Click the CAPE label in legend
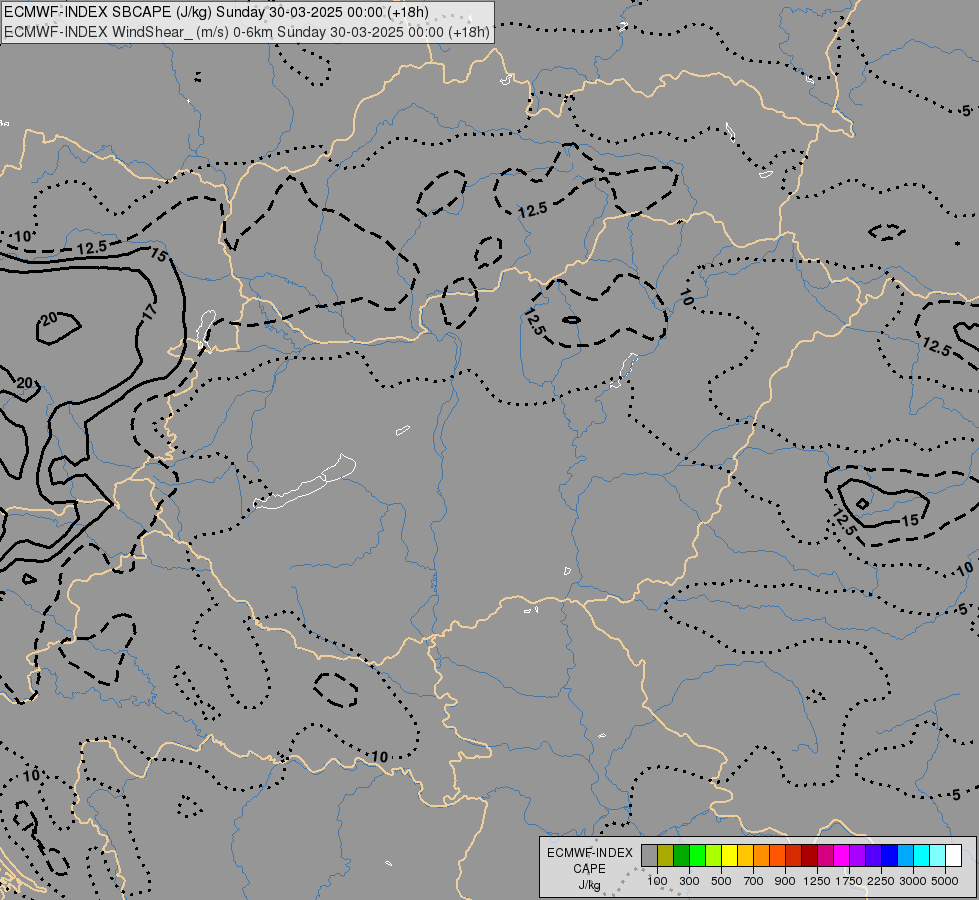Viewport: 979px width, 900px height. 589,869
